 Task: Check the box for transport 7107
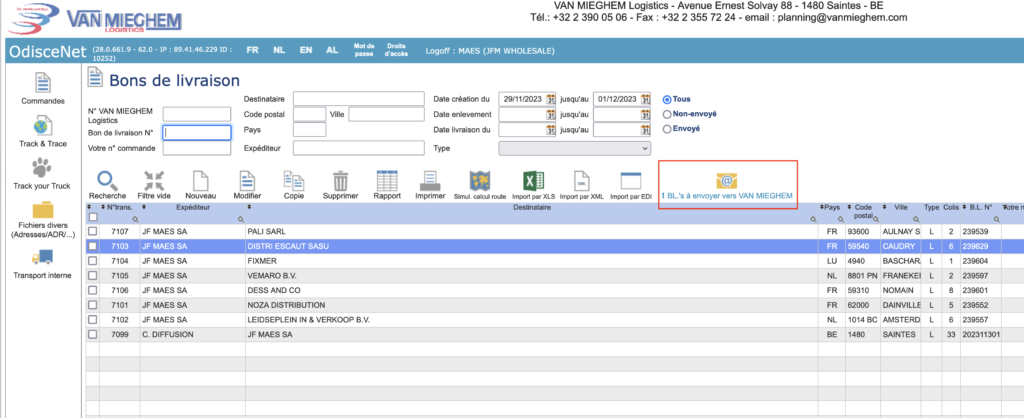[x=93, y=231]
